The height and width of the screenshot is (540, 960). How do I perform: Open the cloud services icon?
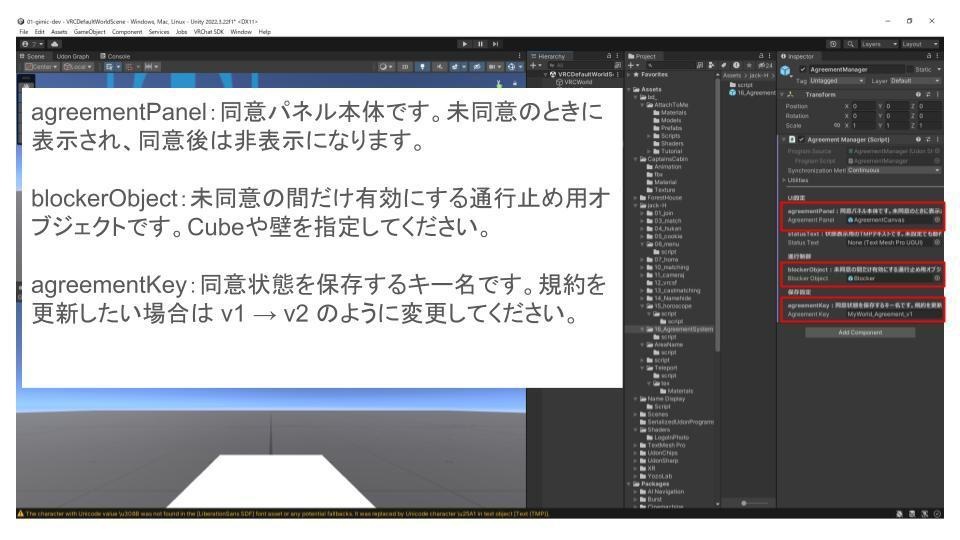[x=54, y=44]
